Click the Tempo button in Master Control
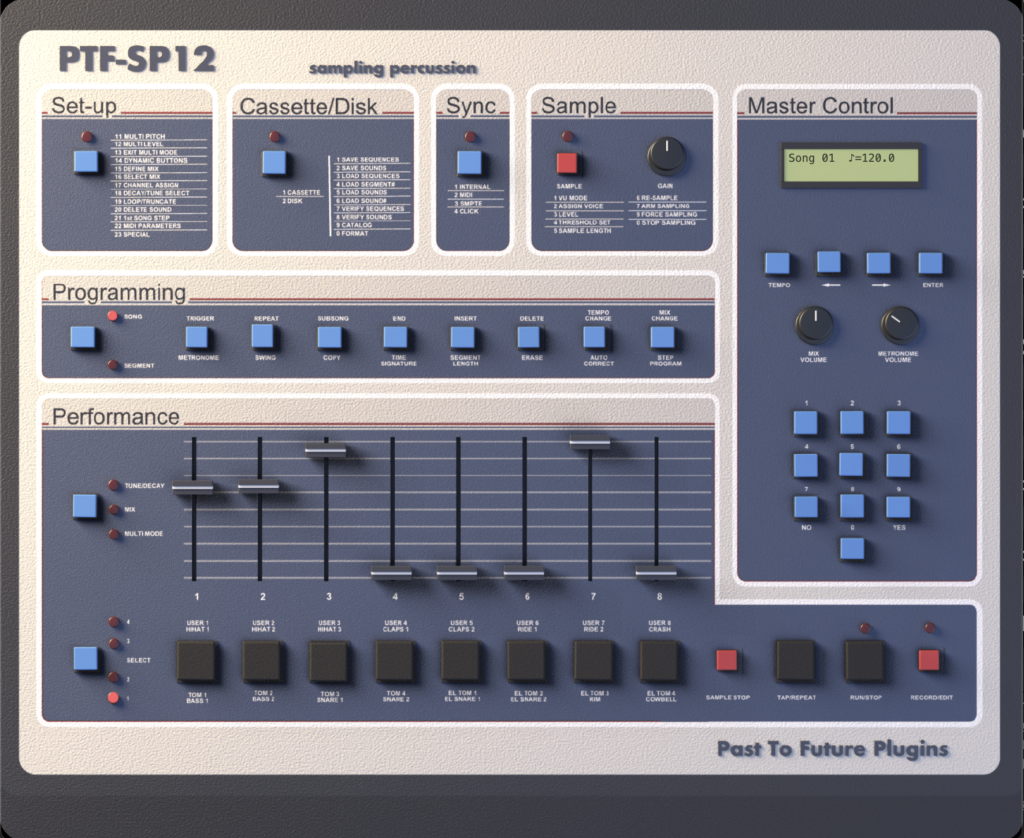Screen dimensions: 1024x838 coord(777,263)
